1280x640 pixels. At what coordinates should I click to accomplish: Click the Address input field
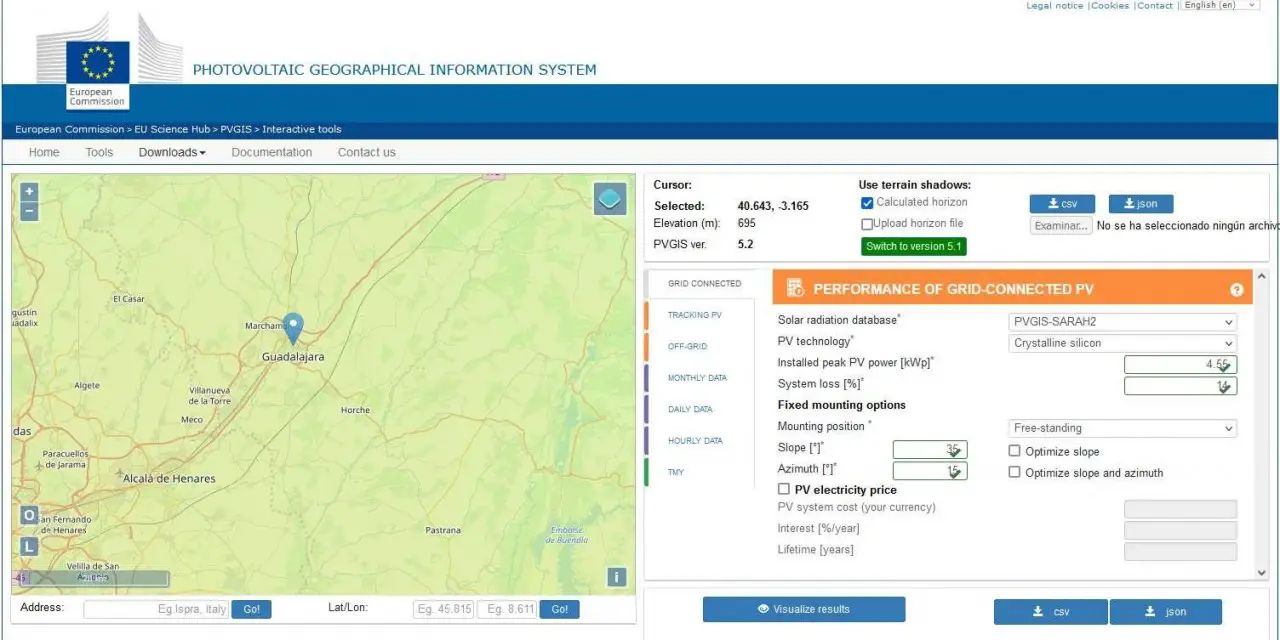tap(156, 609)
